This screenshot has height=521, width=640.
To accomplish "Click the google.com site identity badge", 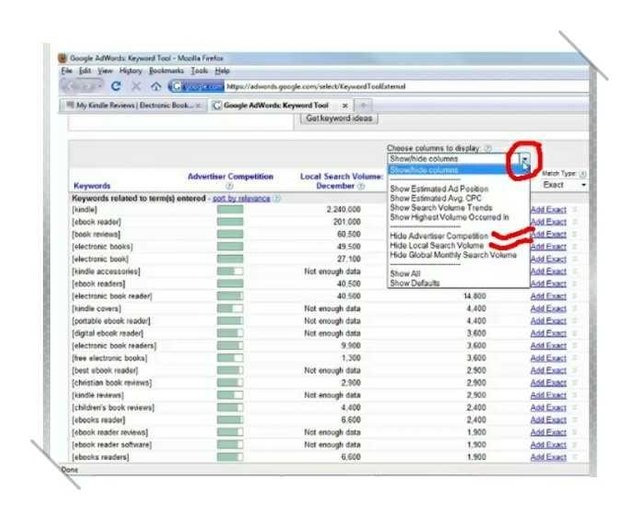I will click(197, 87).
